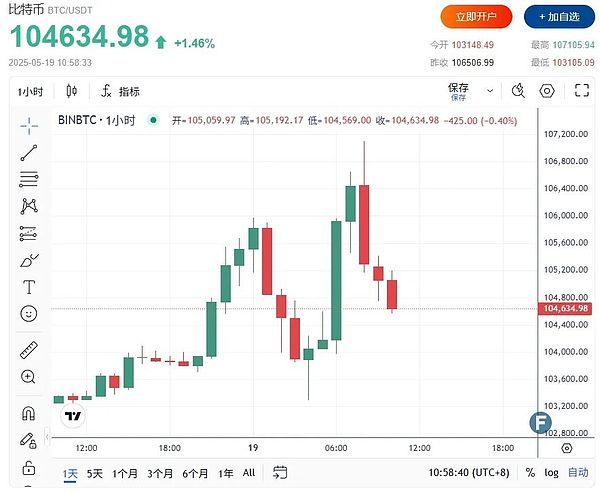Select the 1个月 range tab
This screenshot has width=600, height=493.
pyautogui.click(x=125, y=473)
